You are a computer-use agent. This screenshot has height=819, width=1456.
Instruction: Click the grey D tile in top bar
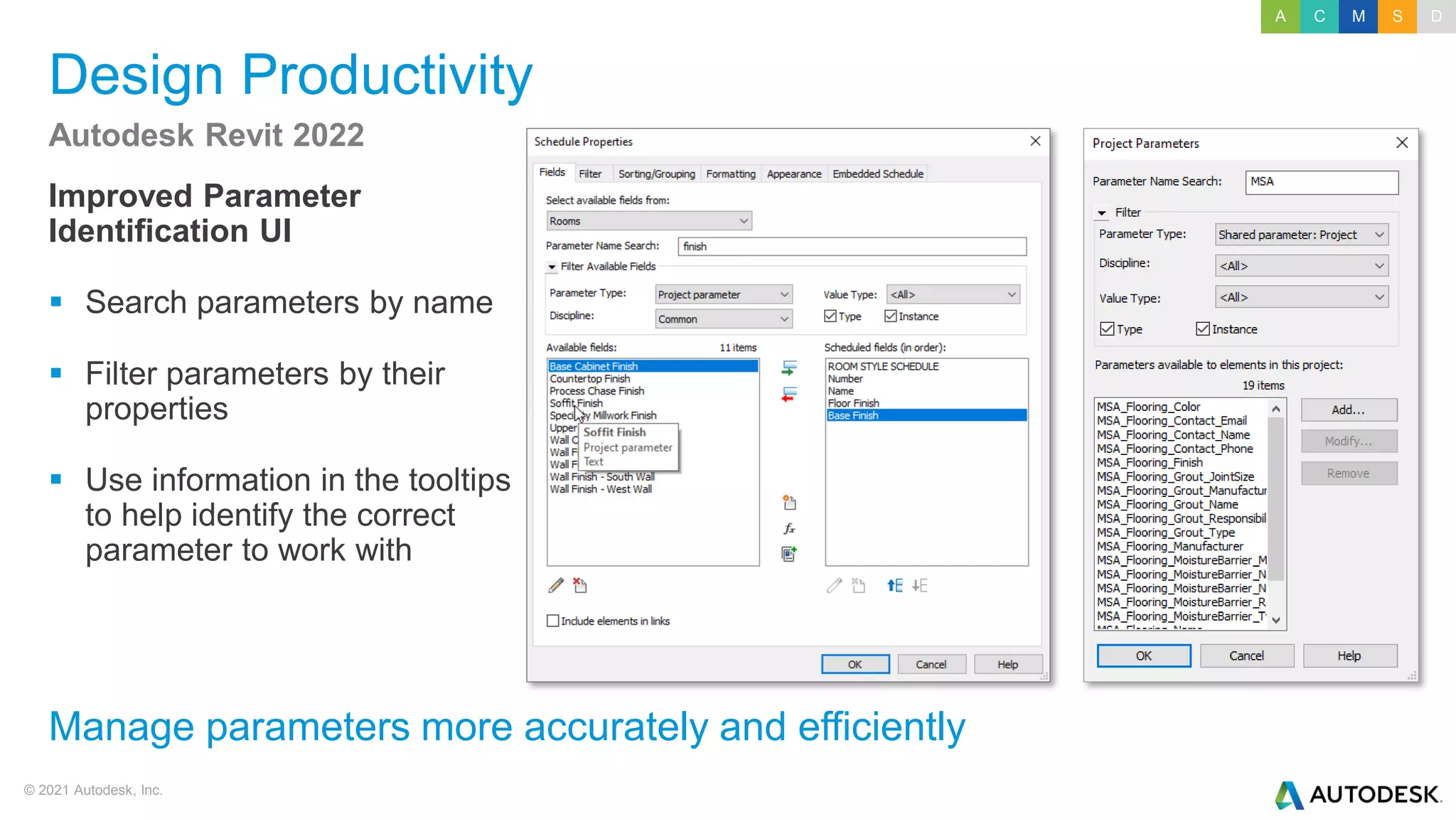click(x=1436, y=16)
